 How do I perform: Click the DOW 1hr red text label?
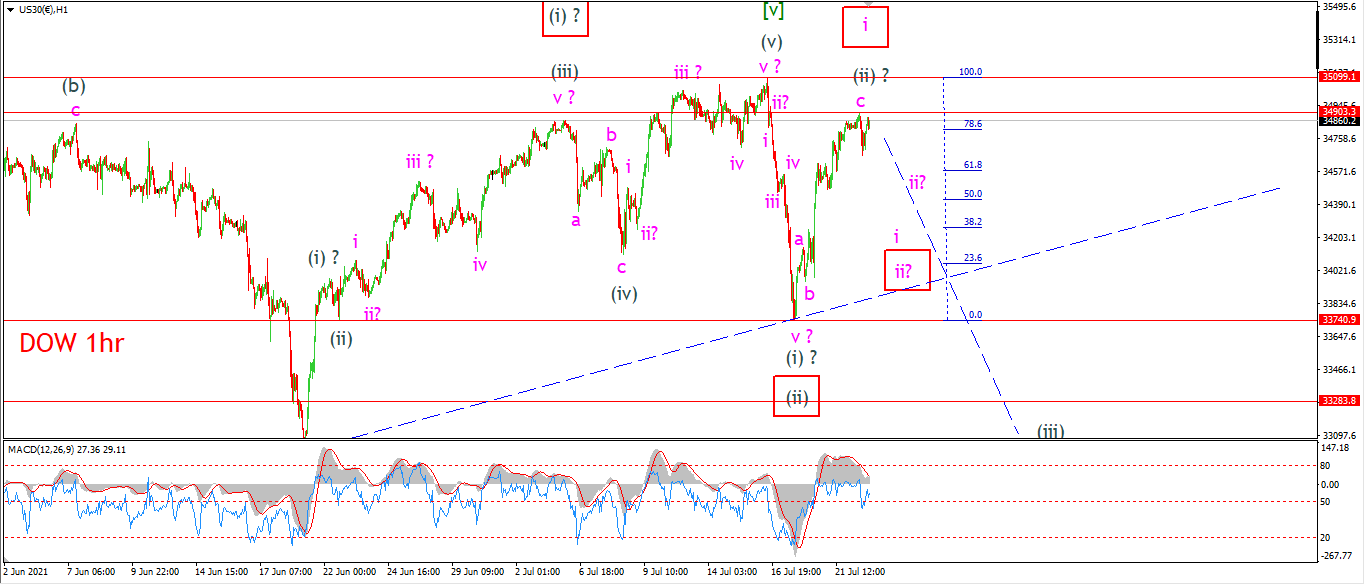tap(72, 344)
